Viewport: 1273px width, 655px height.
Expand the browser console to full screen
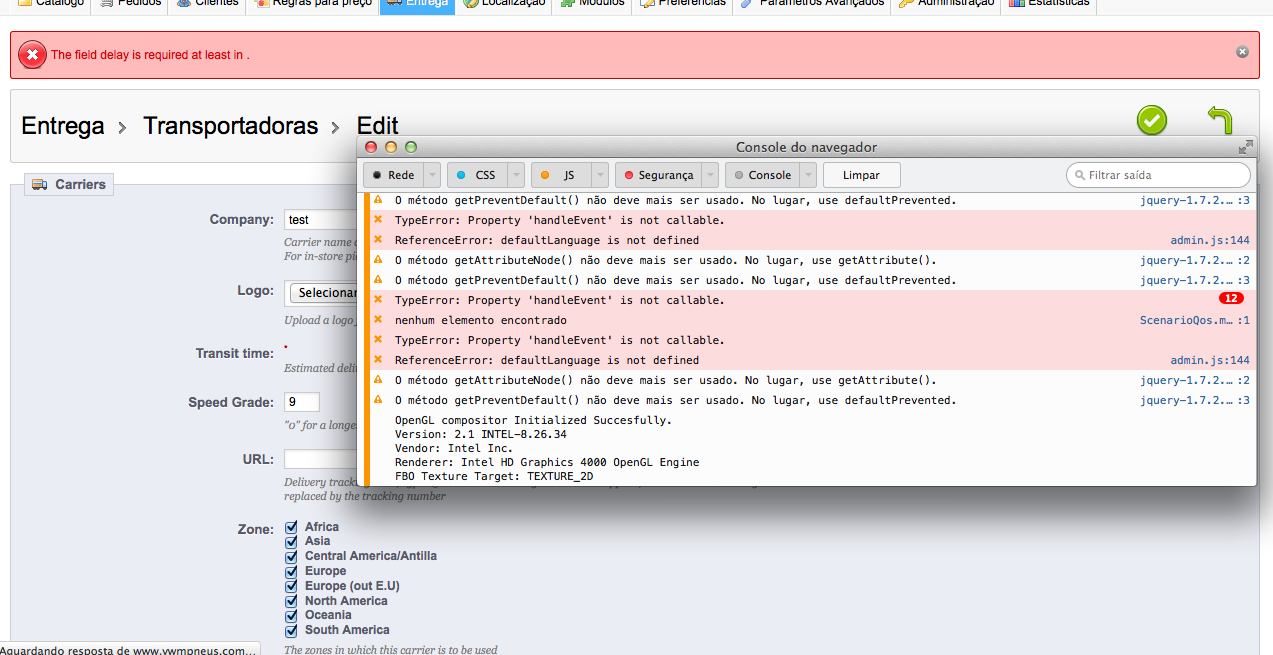pos(1245,147)
